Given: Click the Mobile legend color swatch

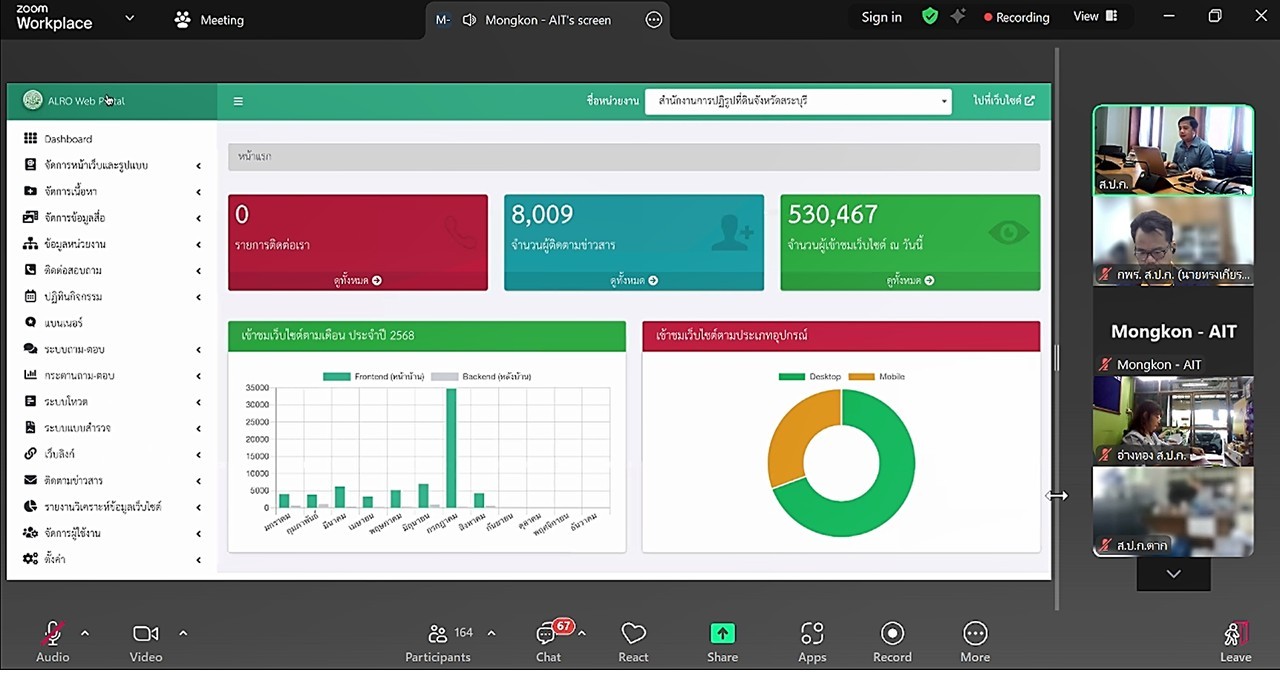Looking at the screenshot, I should point(860,377).
